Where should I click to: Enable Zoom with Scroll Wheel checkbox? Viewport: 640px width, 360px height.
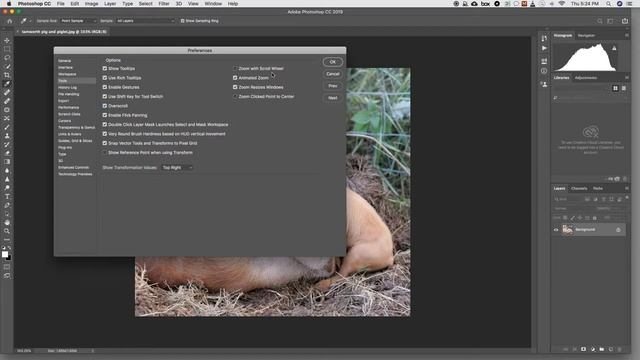(235, 69)
